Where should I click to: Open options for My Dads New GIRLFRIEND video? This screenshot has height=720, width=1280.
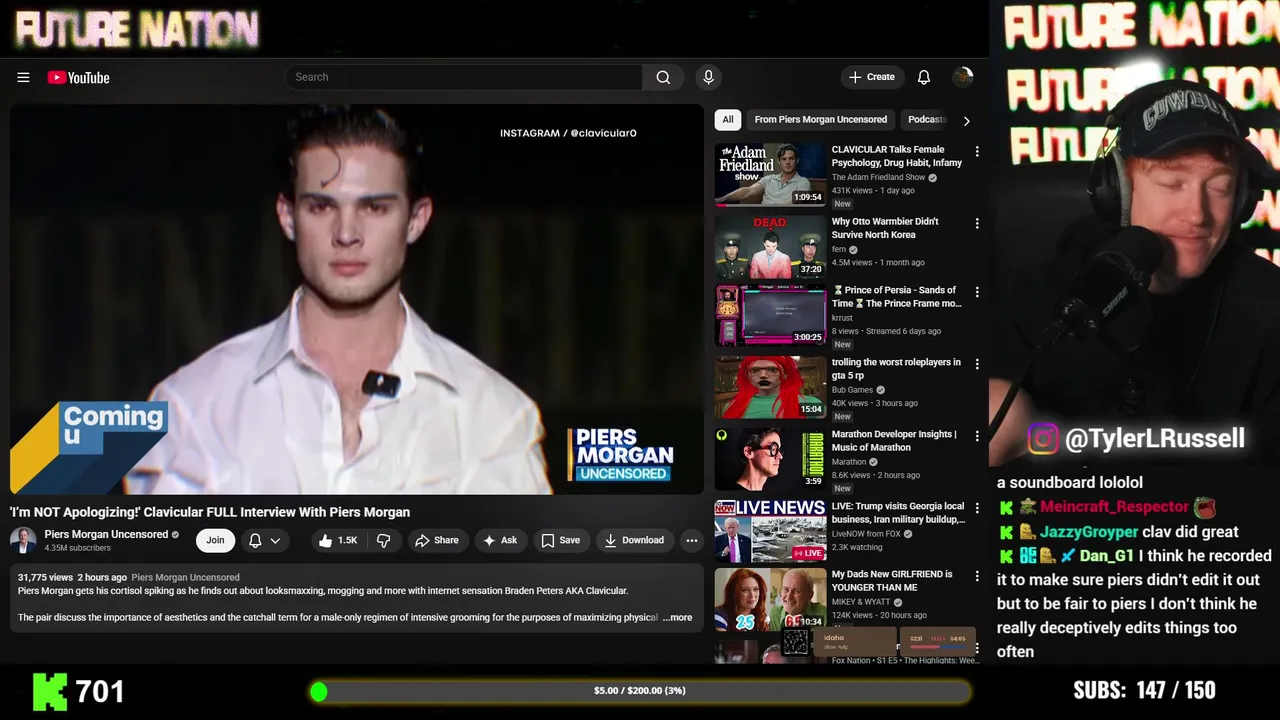tap(977, 576)
